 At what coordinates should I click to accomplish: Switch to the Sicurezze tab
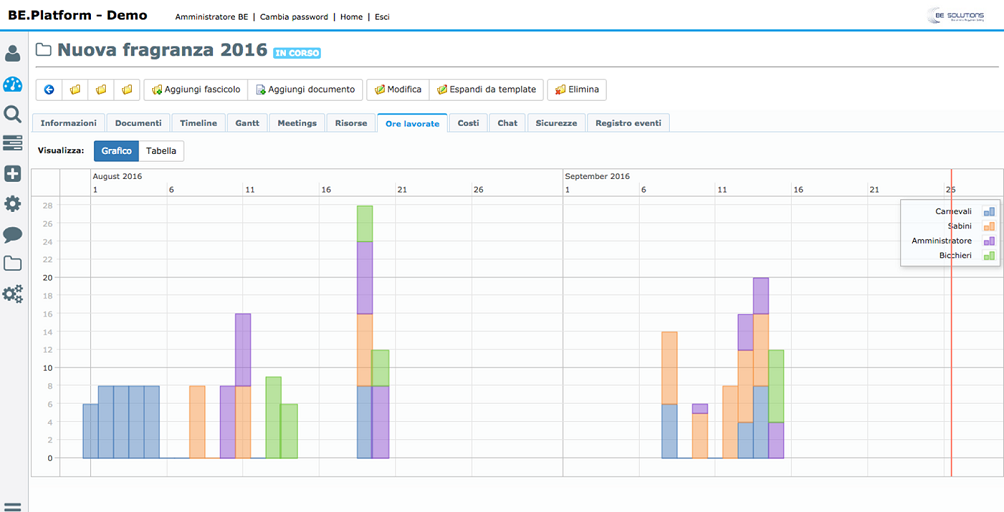coord(556,123)
